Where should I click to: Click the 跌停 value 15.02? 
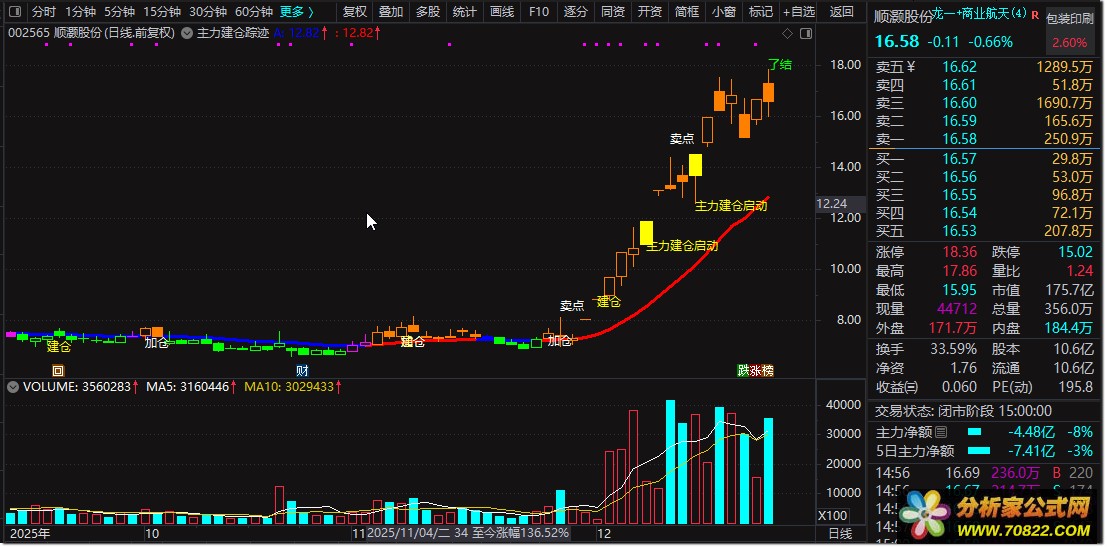pyautogui.click(x=1077, y=252)
